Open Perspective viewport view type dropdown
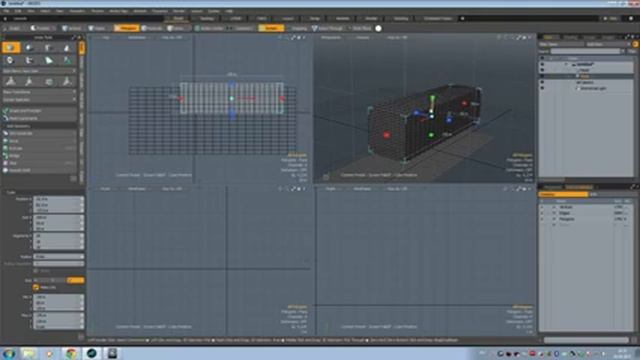Image resolution: width=640 pixels, height=360 pixels. pos(331,37)
